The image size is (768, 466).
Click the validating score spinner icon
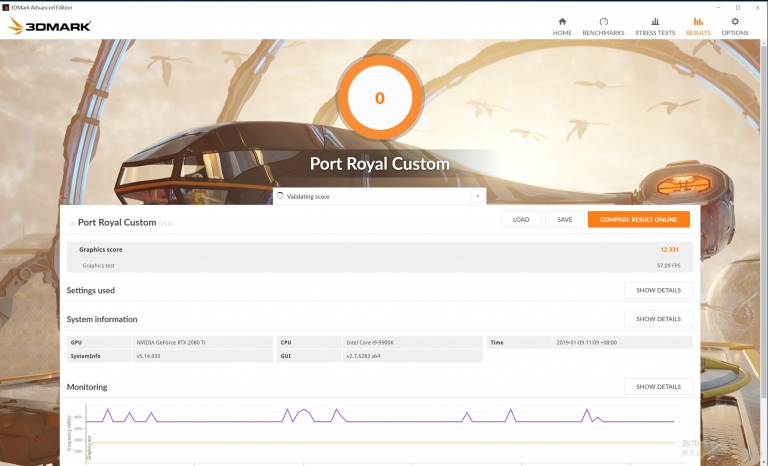pos(280,196)
